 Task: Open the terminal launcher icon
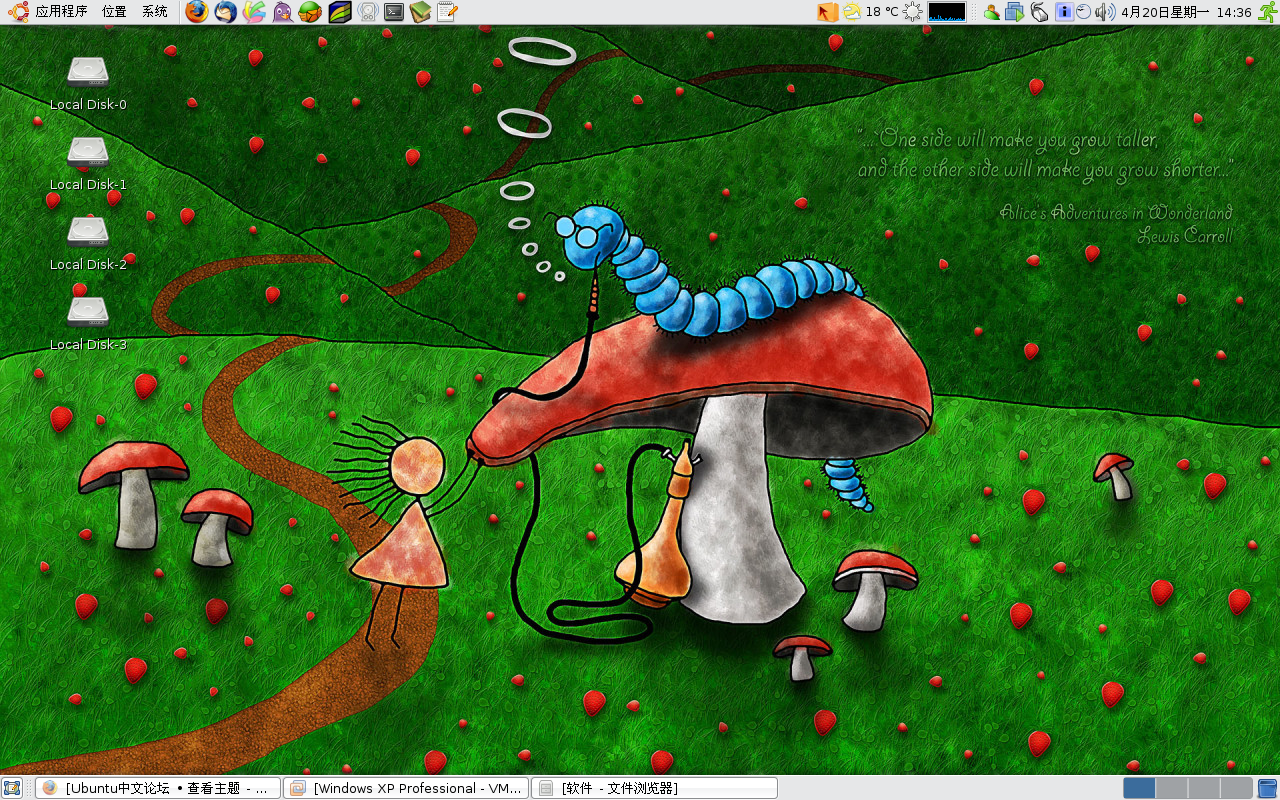(395, 12)
